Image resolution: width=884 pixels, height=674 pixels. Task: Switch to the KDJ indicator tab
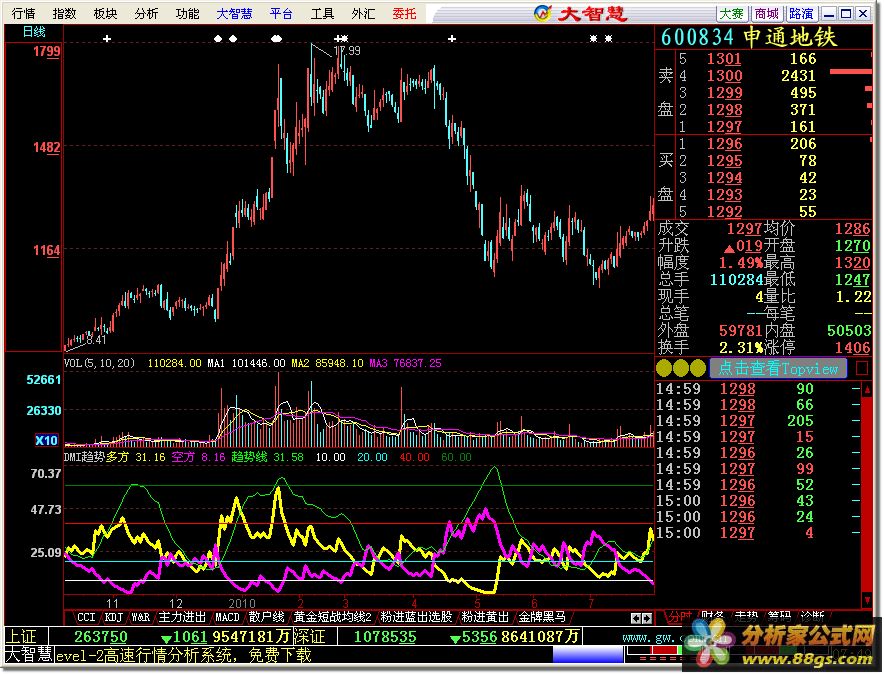tap(113, 617)
